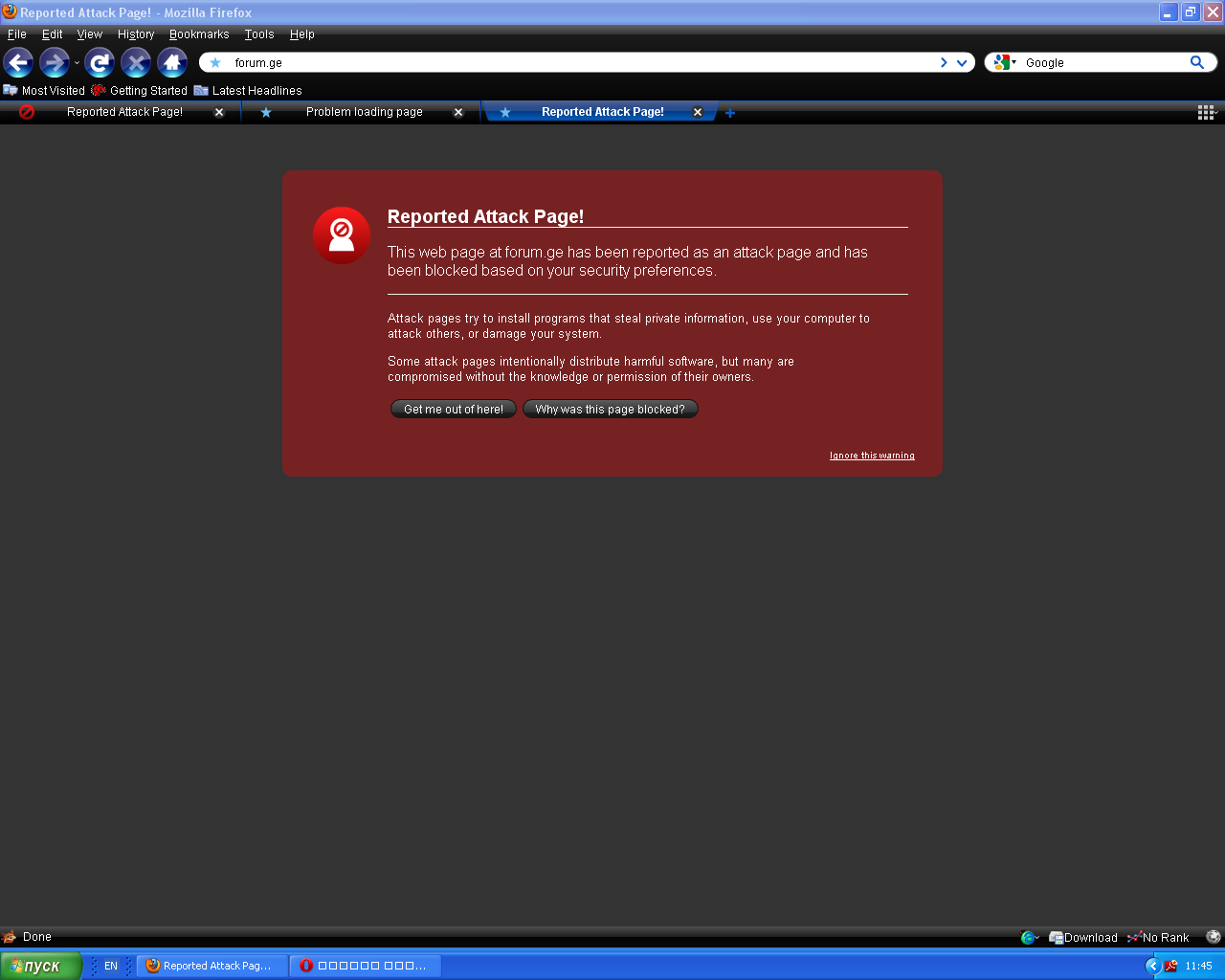The width and height of the screenshot is (1225, 980).
Task: Go back with the Back arrow button
Action: point(18,63)
